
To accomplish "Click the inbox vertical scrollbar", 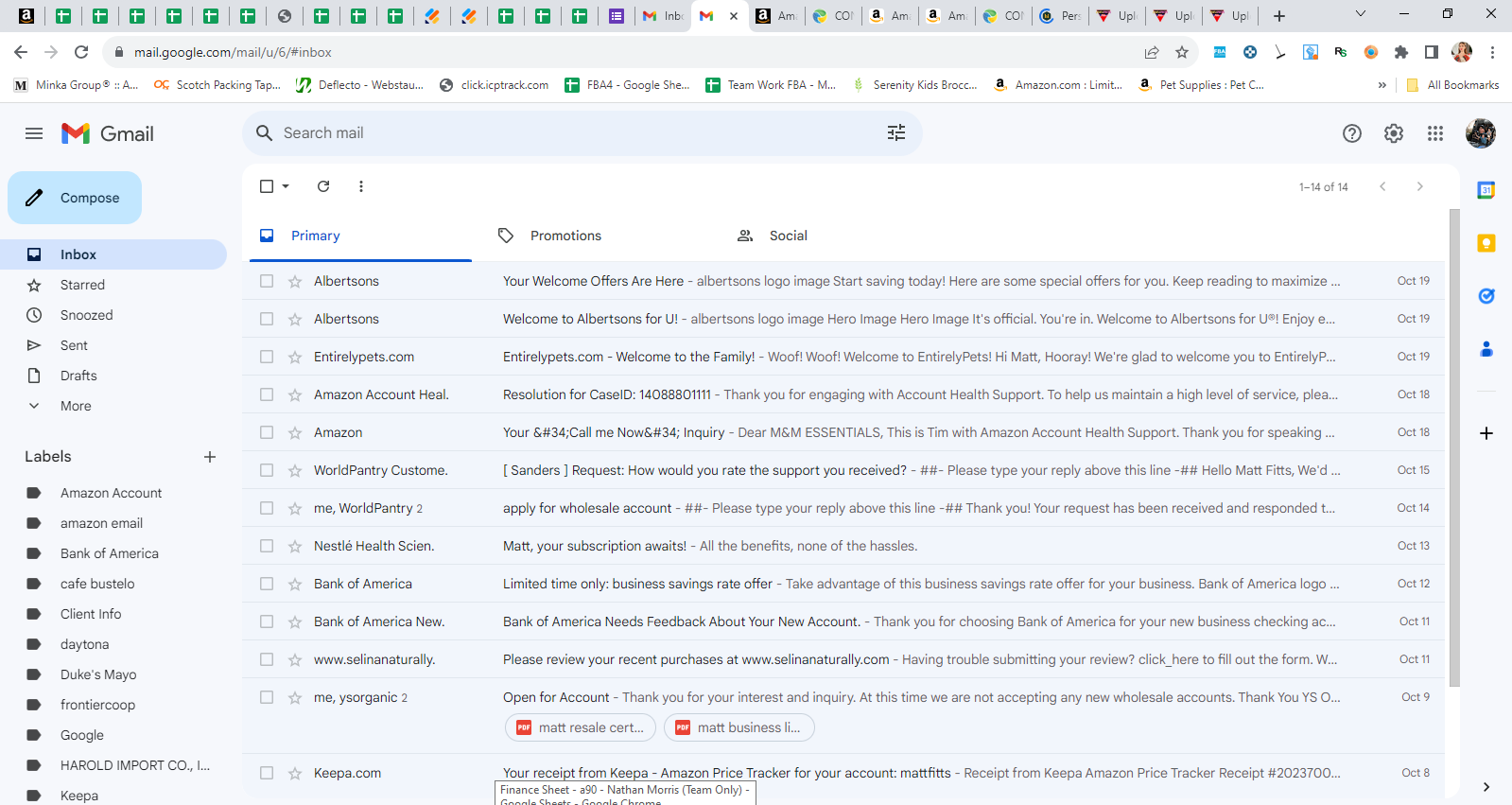I will click(1454, 447).
